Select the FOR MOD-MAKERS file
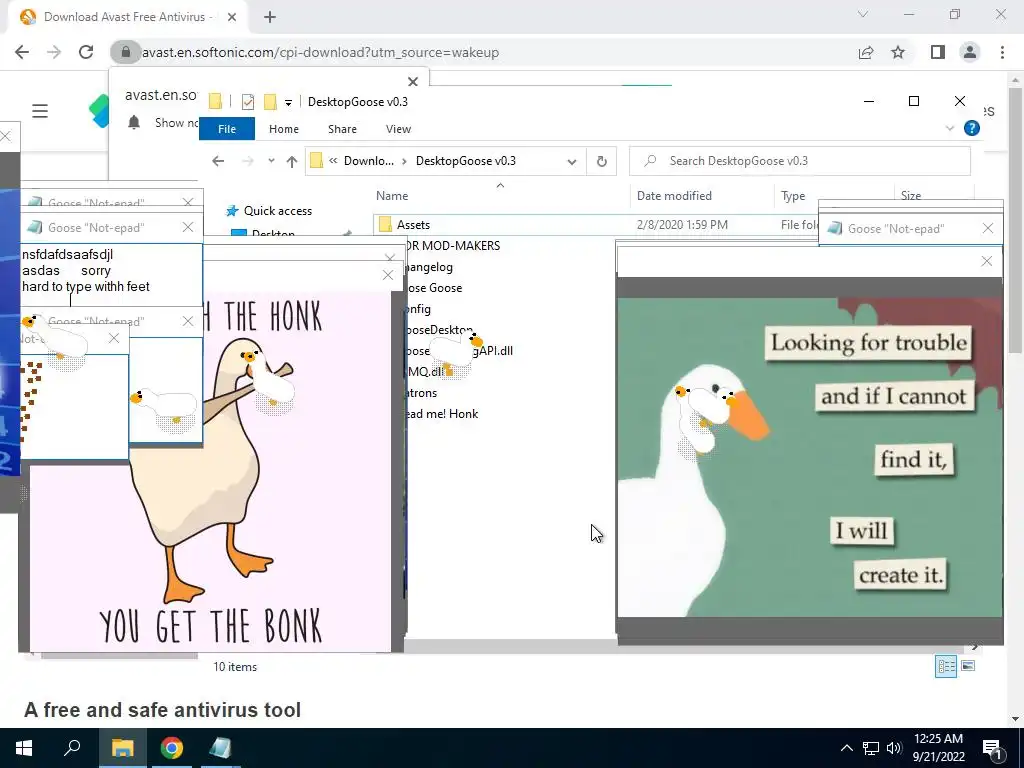This screenshot has height=768, width=1024. [452, 246]
